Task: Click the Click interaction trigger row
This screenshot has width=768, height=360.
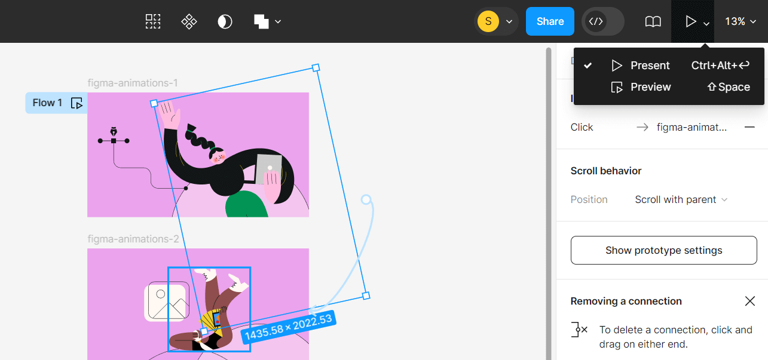Action: [662, 127]
